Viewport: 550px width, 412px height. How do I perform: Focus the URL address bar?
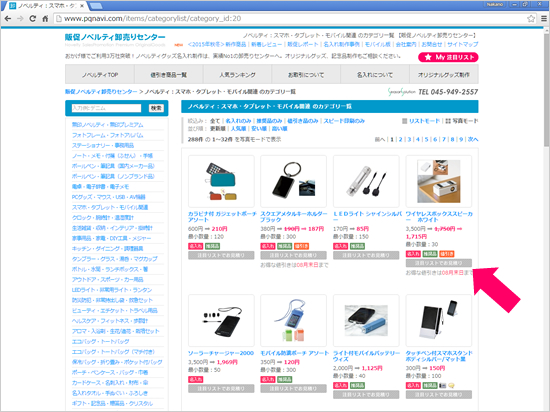point(291,19)
